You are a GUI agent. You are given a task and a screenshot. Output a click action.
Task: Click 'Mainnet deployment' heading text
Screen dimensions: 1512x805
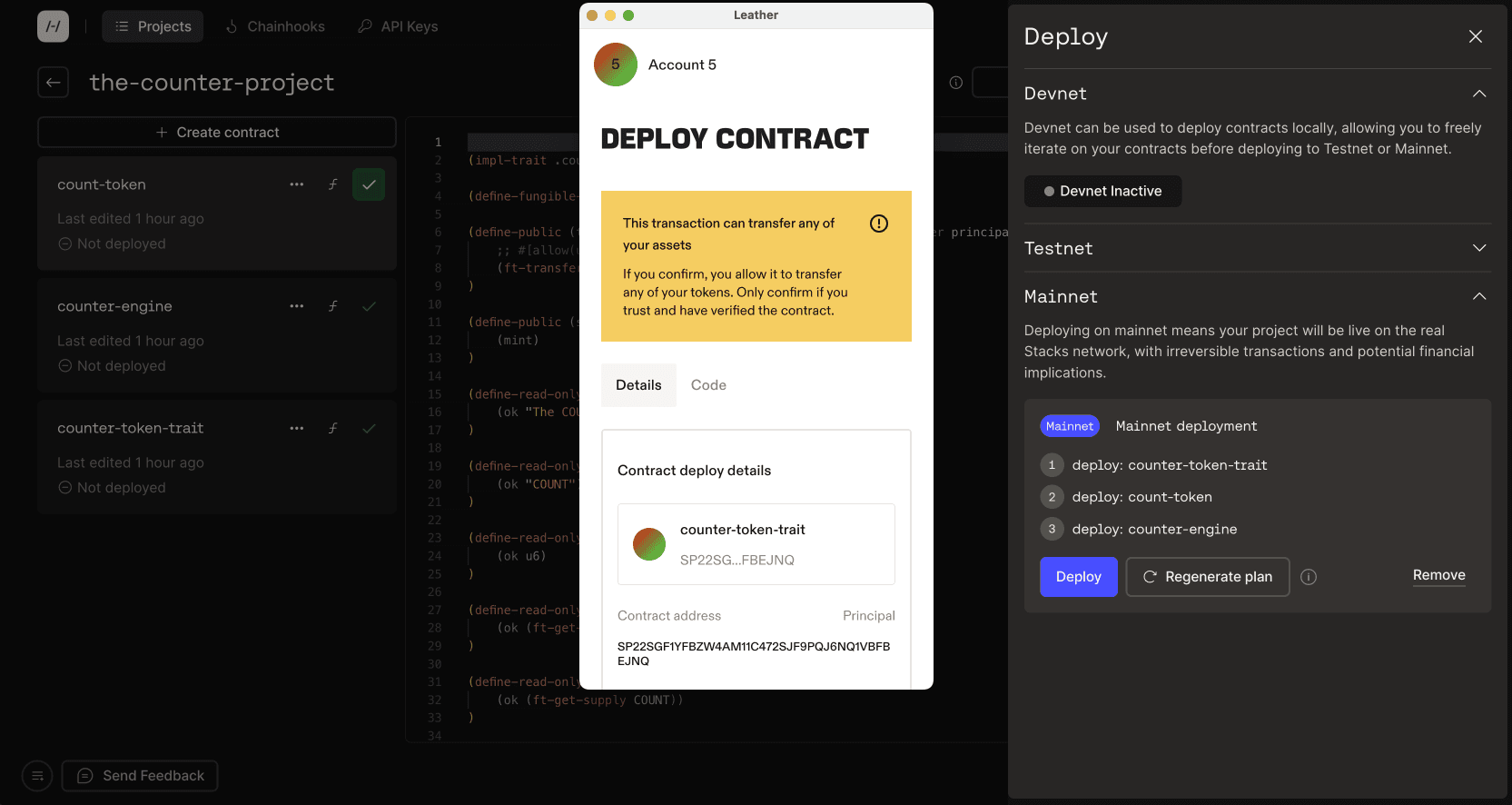1186,426
